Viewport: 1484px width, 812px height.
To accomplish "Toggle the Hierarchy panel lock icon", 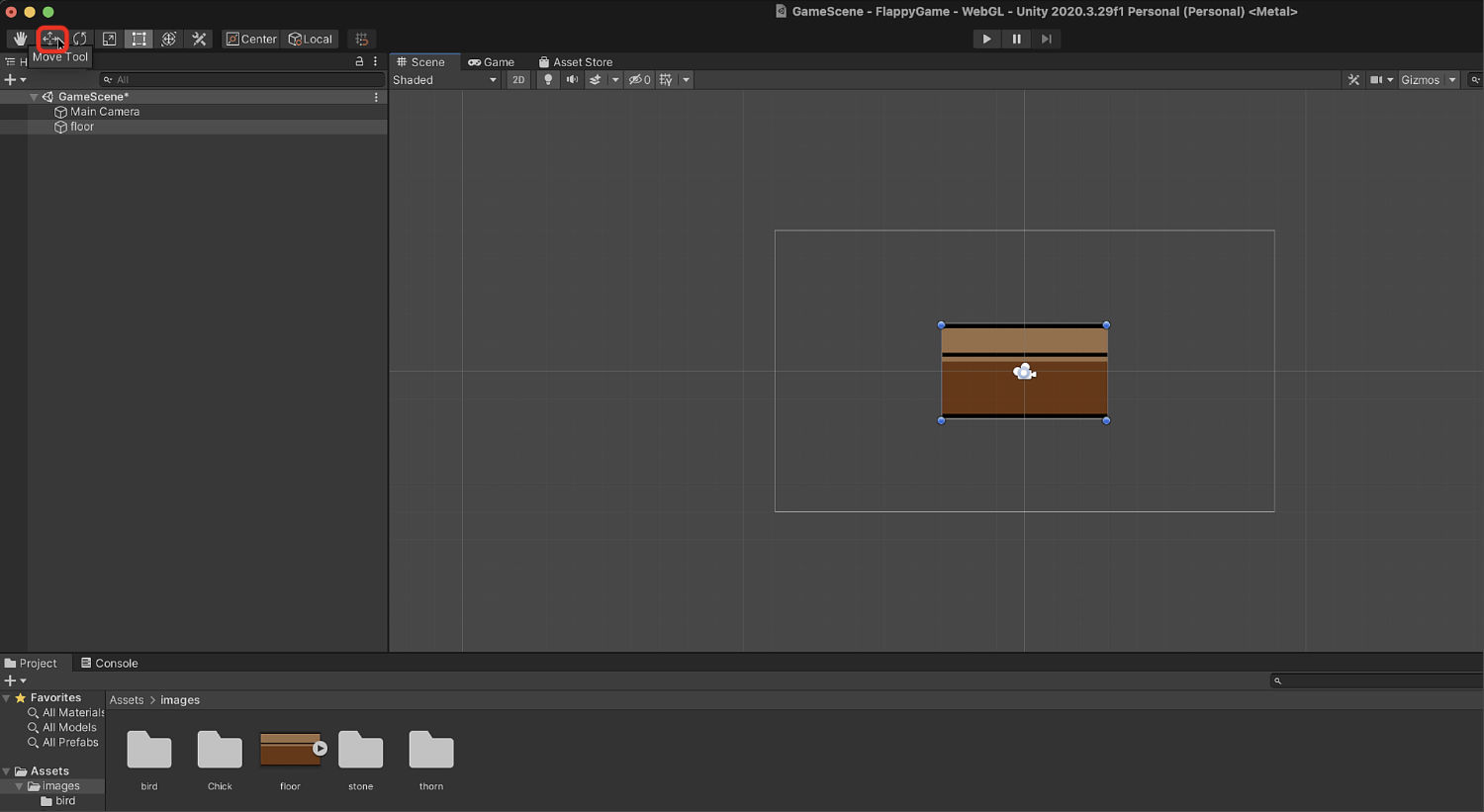I will coord(359,61).
